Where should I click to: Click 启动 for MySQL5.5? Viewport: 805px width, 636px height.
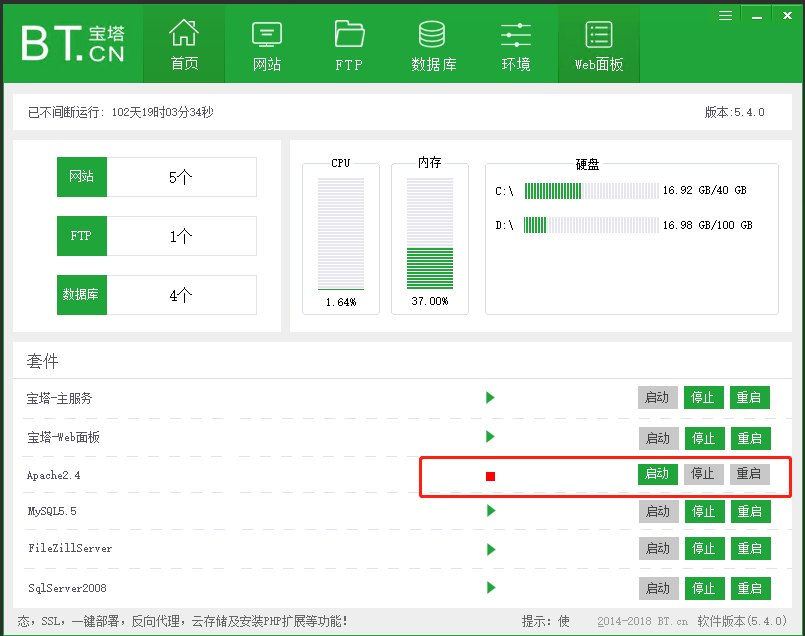pos(659,511)
